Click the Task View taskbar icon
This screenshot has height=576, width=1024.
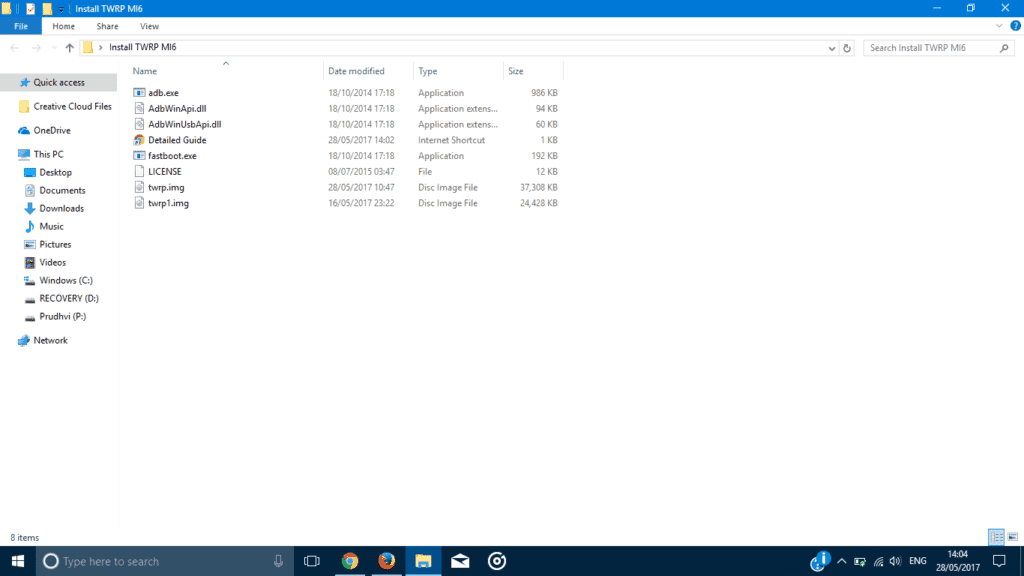[x=312, y=561]
